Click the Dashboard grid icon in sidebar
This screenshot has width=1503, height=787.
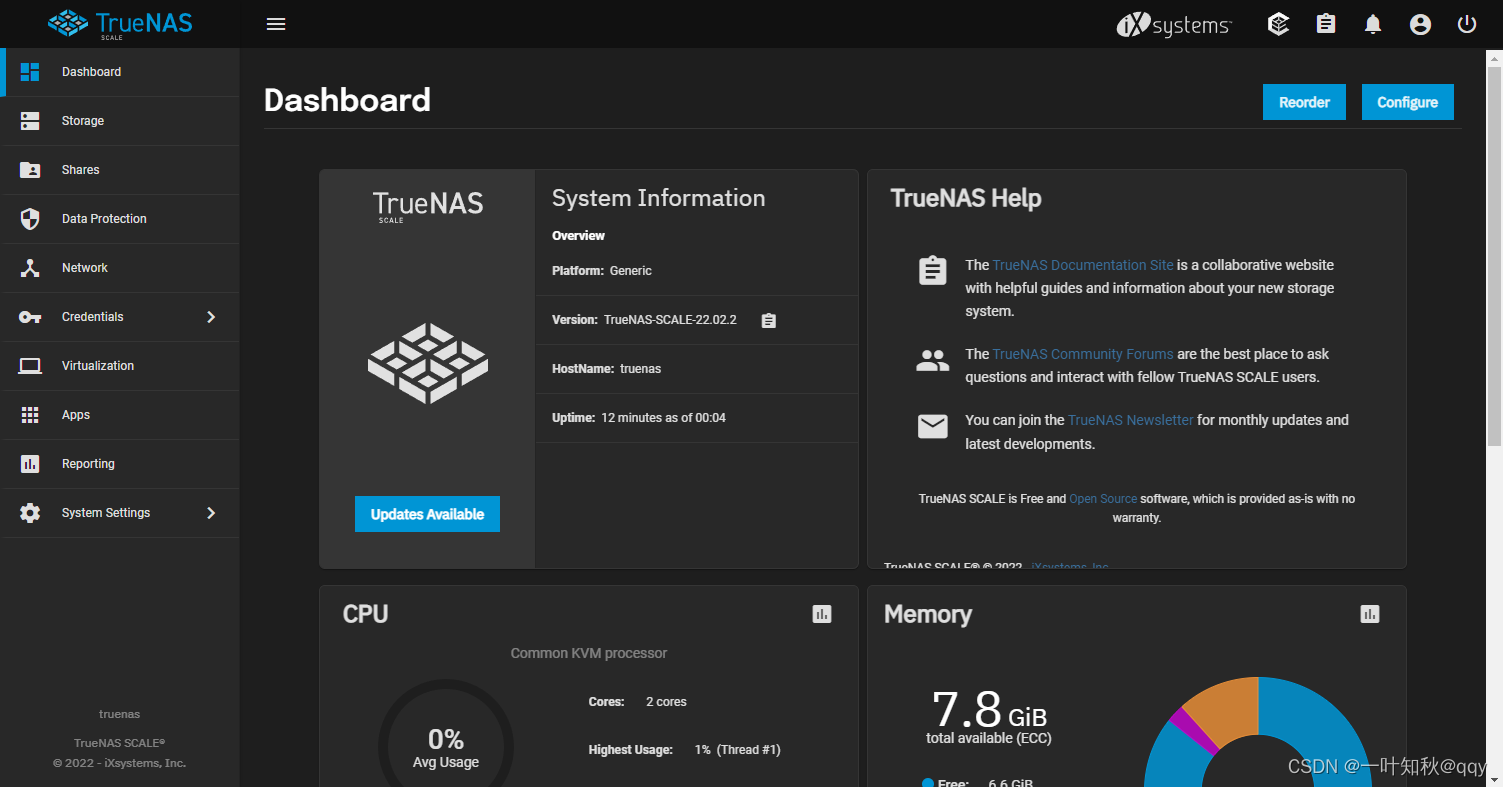point(30,72)
